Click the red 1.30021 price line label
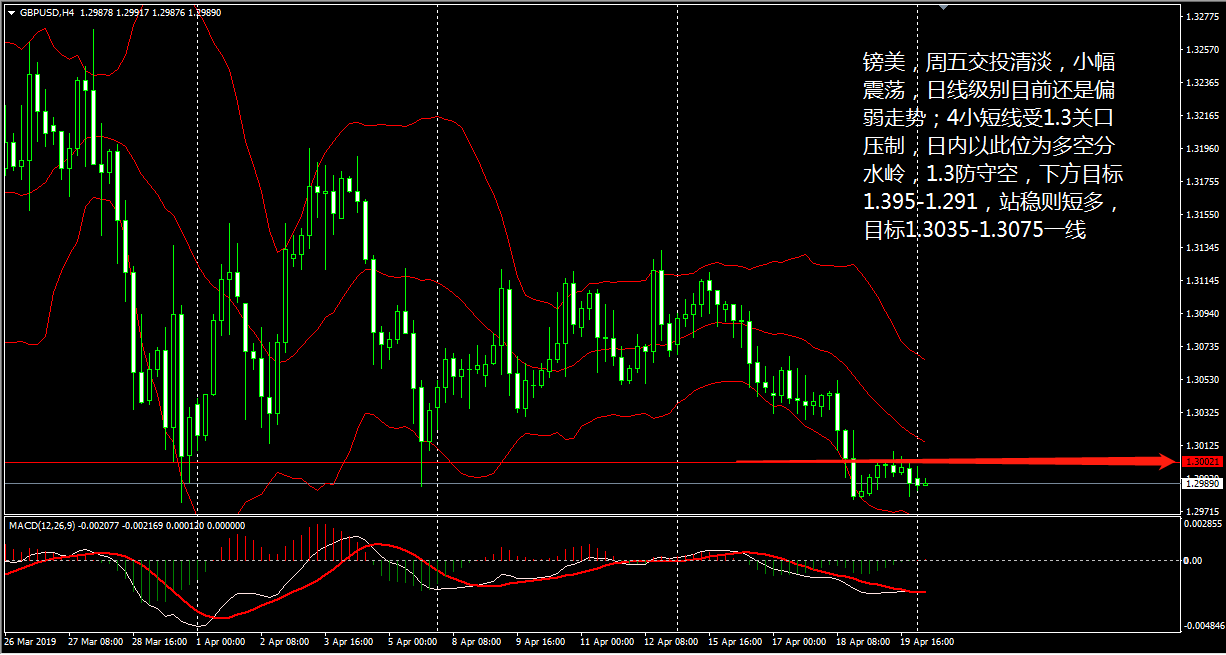 [x=1201, y=461]
